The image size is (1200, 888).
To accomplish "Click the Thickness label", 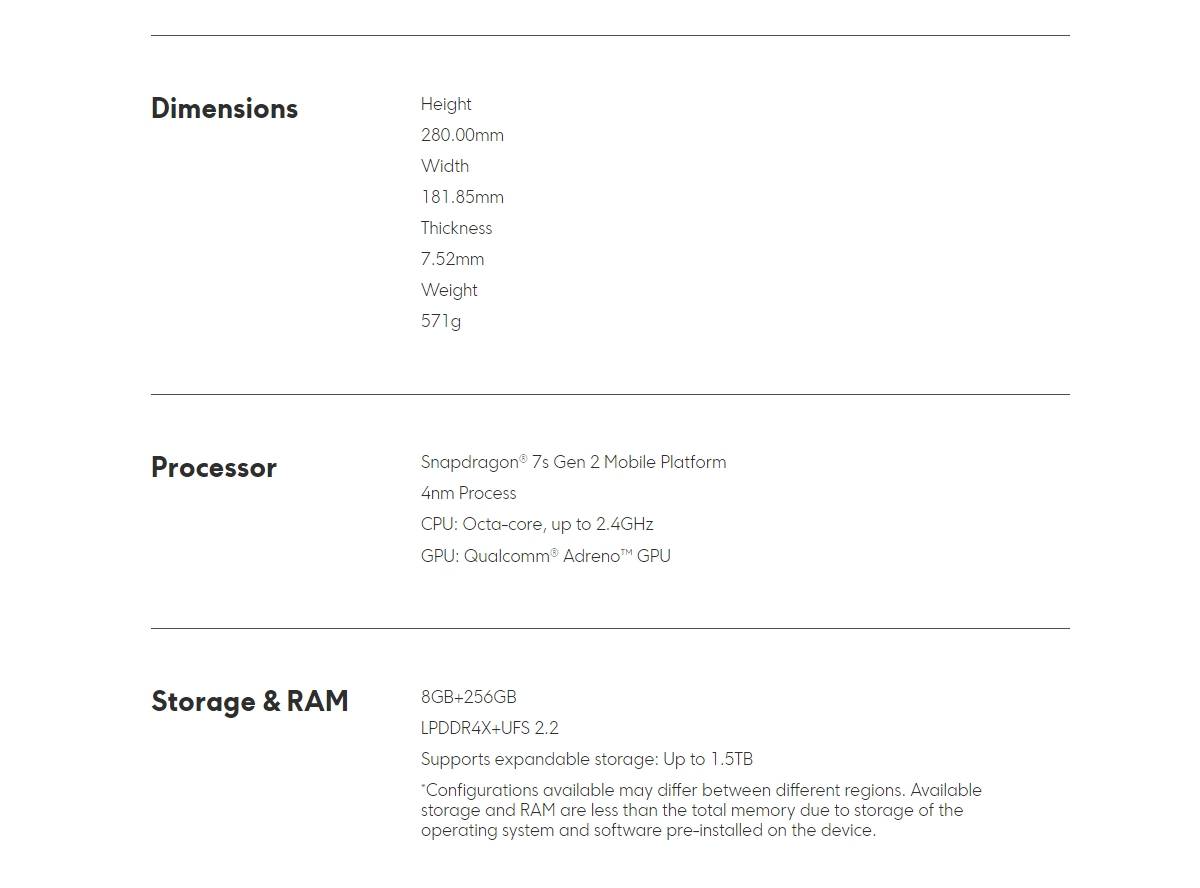I will tap(456, 228).
